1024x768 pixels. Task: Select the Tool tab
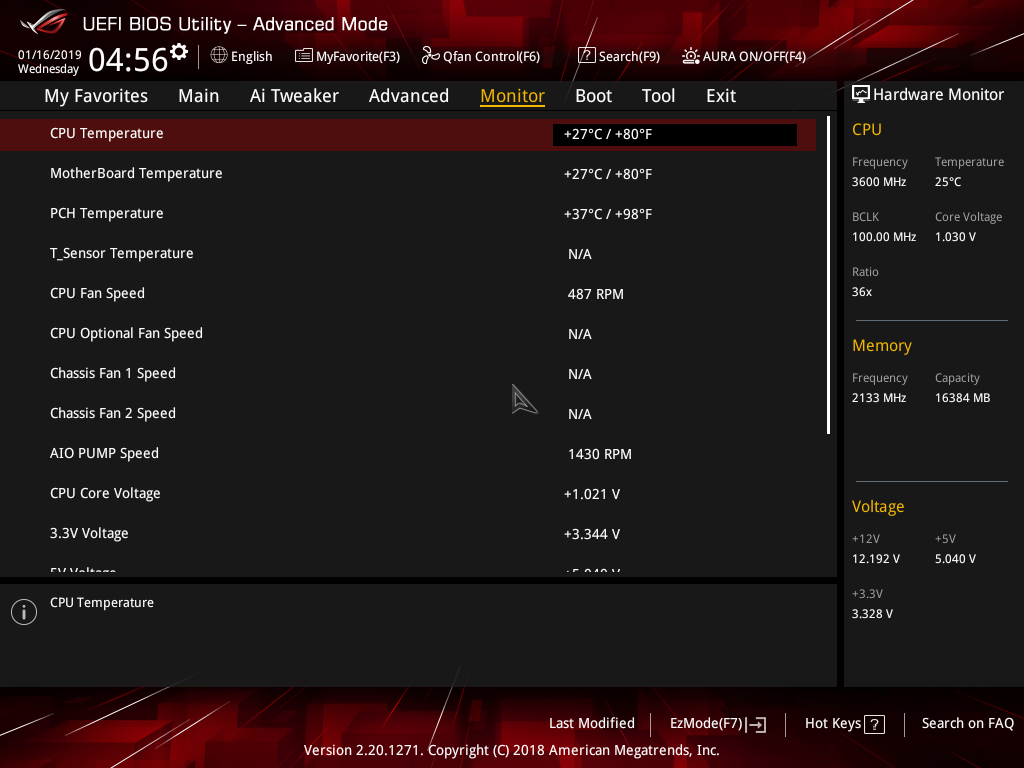pos(658,96)
